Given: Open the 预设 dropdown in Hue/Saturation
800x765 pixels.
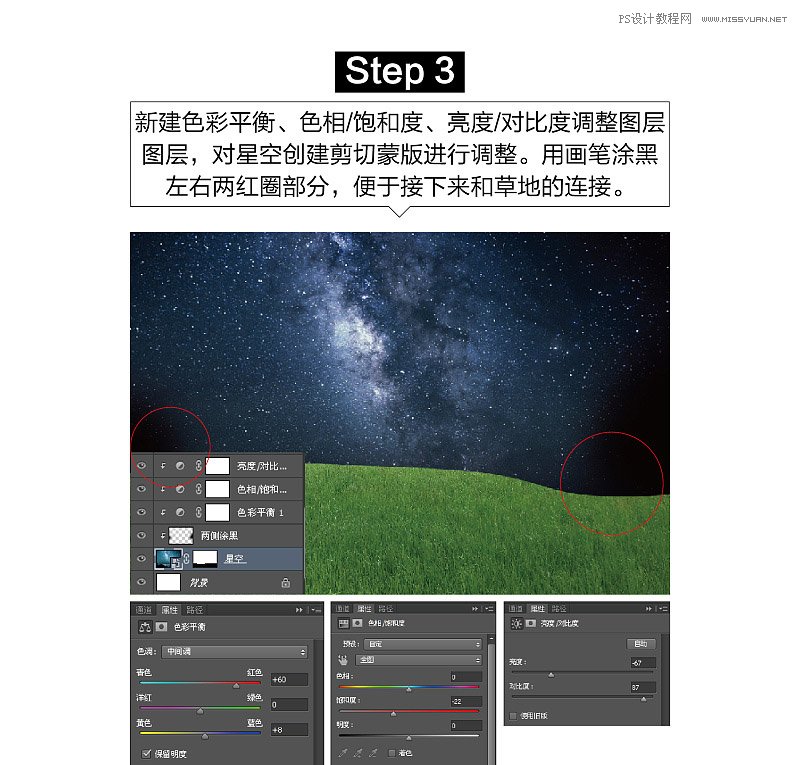Looking at the screenshot, I should [420, 644].
